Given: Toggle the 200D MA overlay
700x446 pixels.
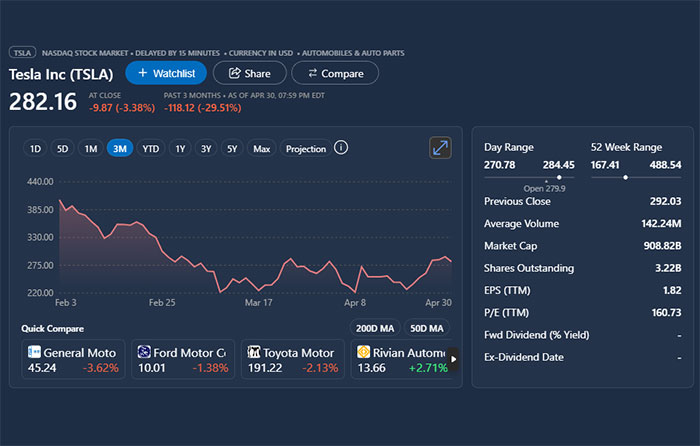Looking at the screenshot, I should tap(374, 328).
